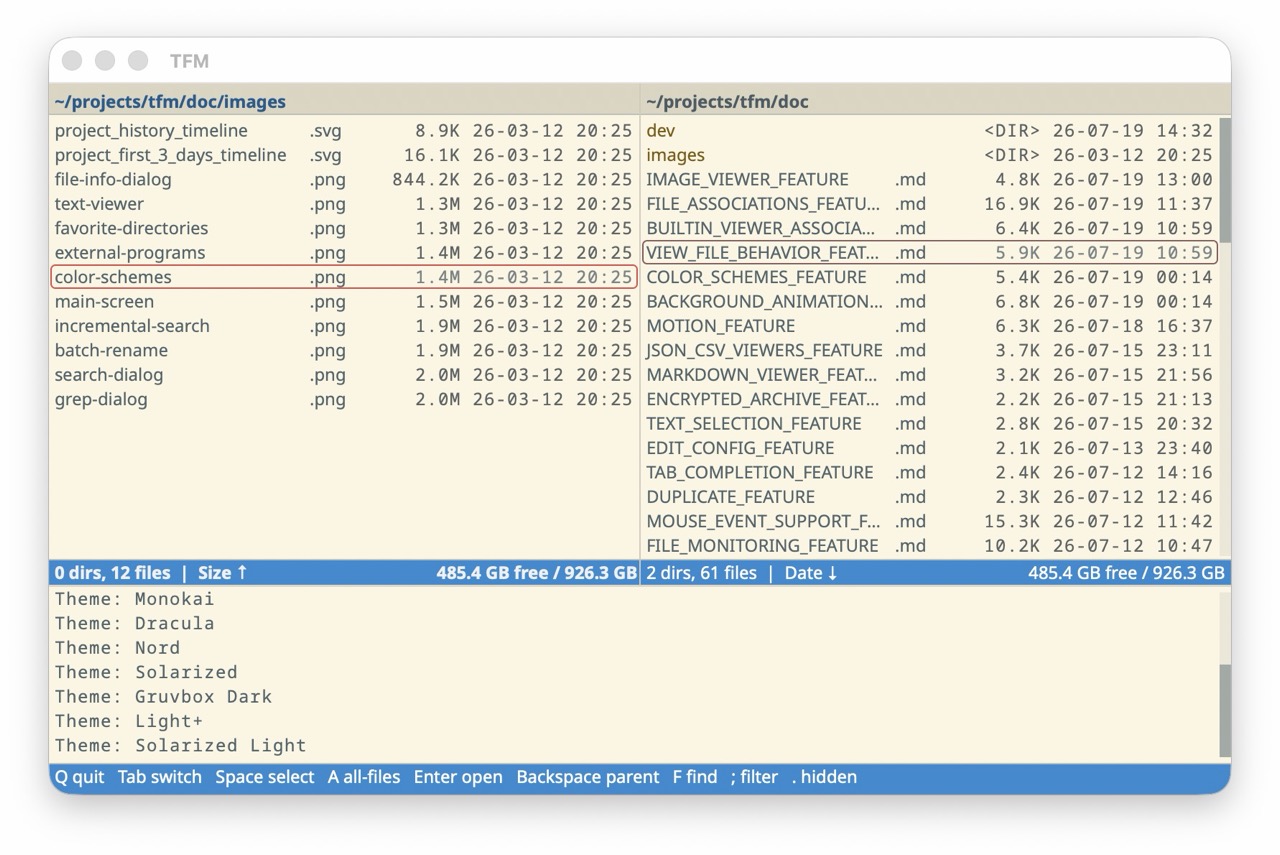Click DUPLICATE_FEATURE markdown file
The width and height of the screenshot is (1280, 855).
click(x=930, y=497)
